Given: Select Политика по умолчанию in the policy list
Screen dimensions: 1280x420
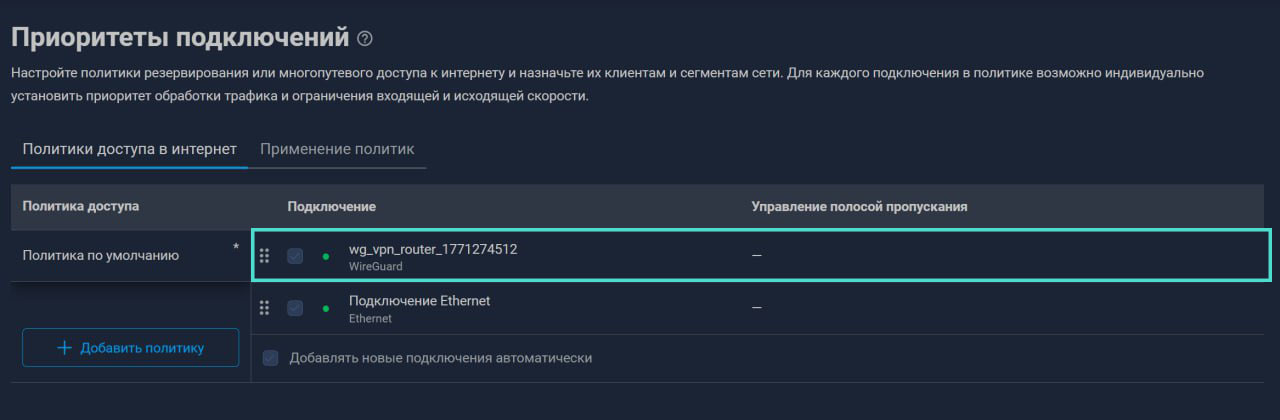Looking at the screenshot, I should point(101,256).
